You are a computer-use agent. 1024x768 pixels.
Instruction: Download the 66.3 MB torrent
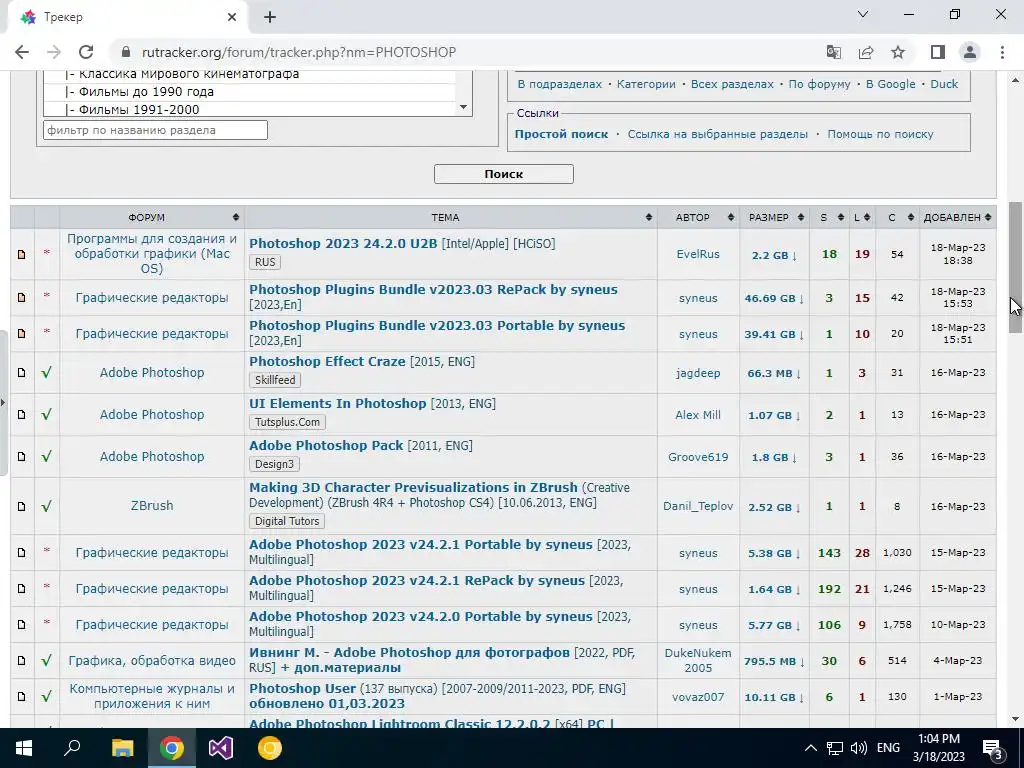point(774,374)
